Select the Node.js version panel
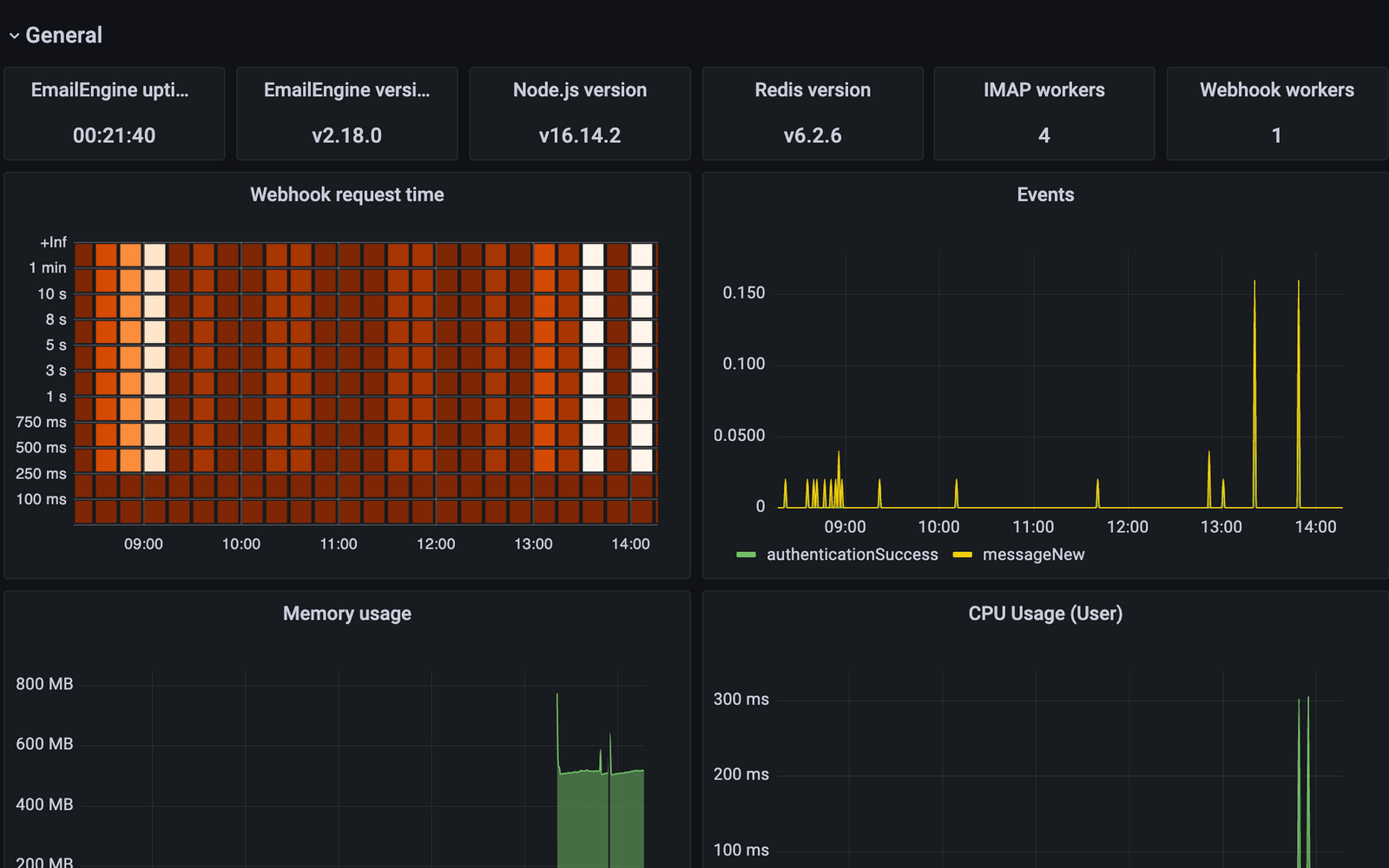The width and height of the screenshot is (1389, 868). (579, 114)
